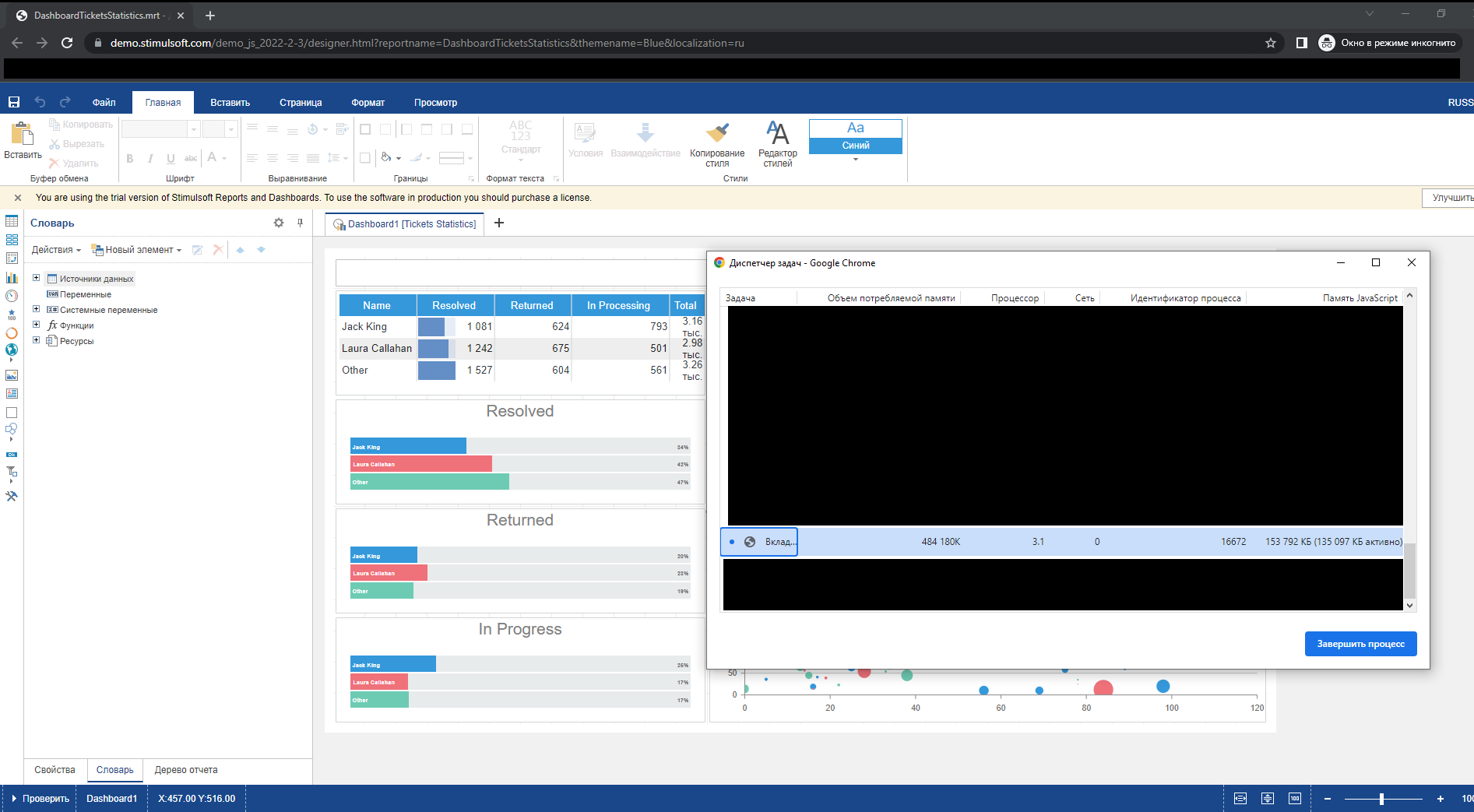Open a new browser tab
Viewport: 1474px width, 812px height.
[210, 16]
